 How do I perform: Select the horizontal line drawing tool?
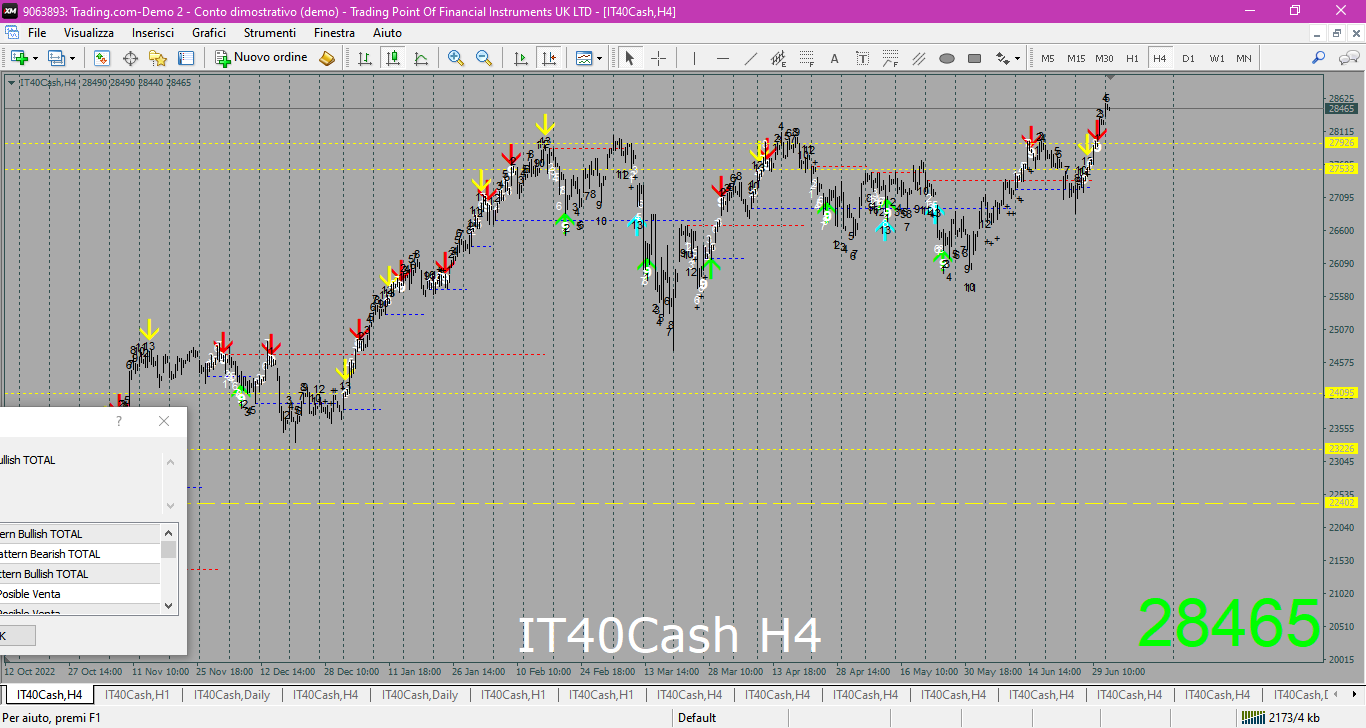pos(722,58)
